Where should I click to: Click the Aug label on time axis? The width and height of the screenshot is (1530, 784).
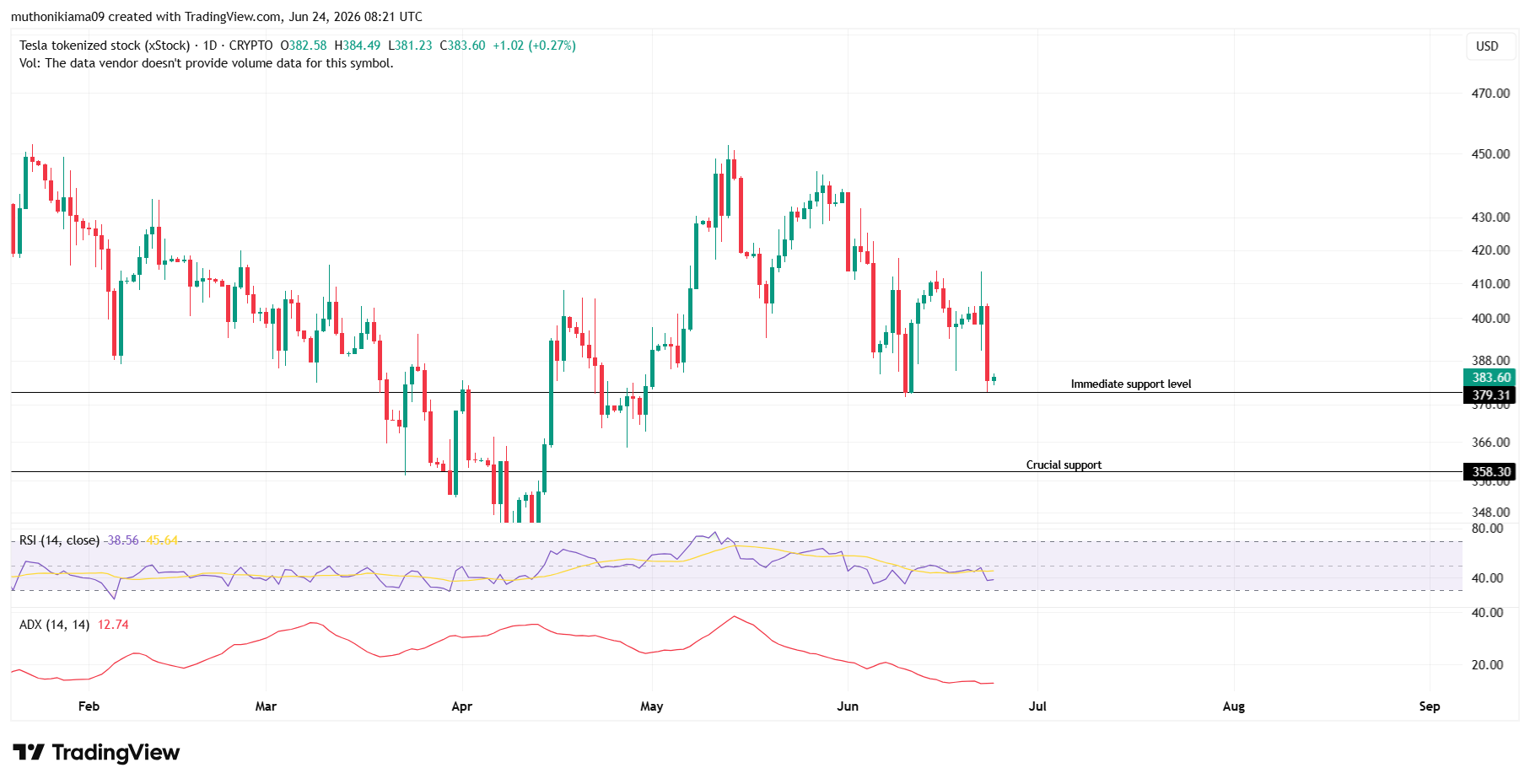(1233, 706)
